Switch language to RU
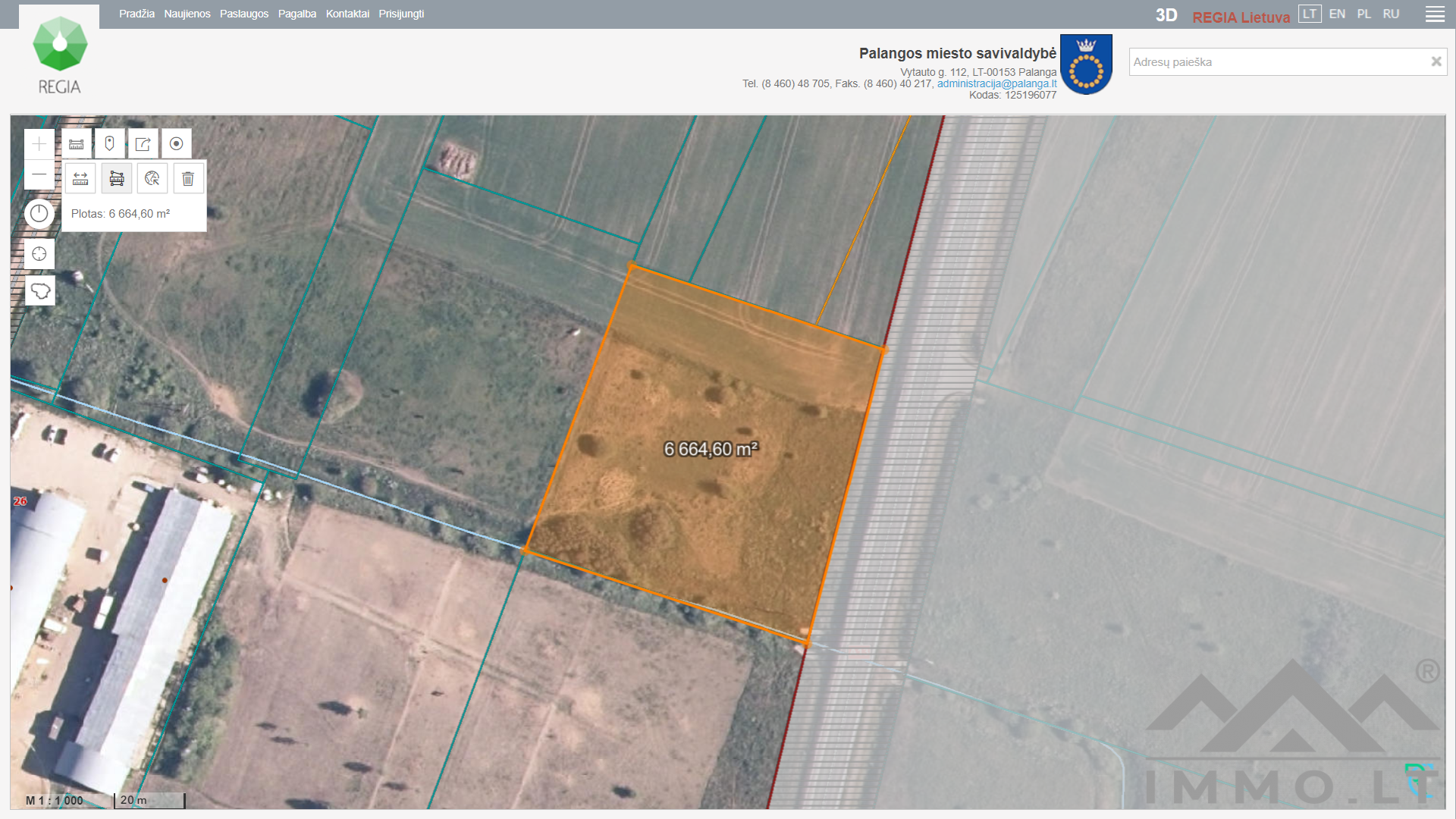 coord(1391,14)
